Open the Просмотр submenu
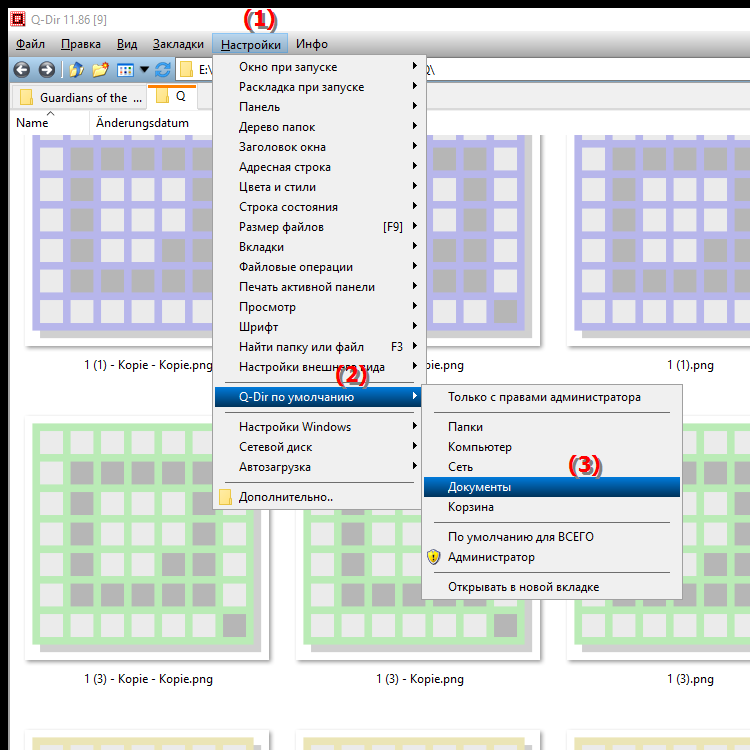The height and width of the screenshot is (750, 750). tap(318, 307)
